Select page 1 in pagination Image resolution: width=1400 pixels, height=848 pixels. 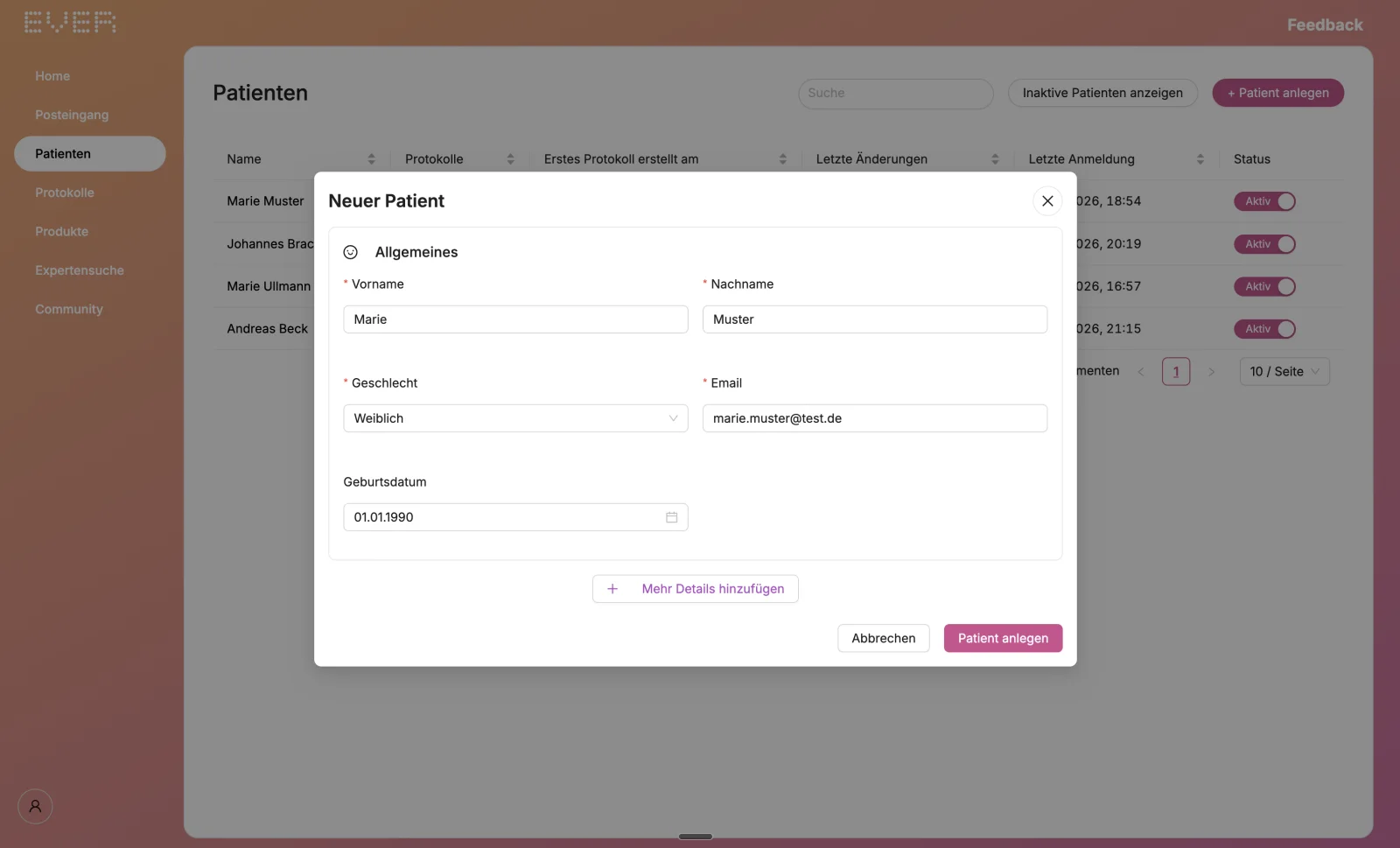(1176, 372)
